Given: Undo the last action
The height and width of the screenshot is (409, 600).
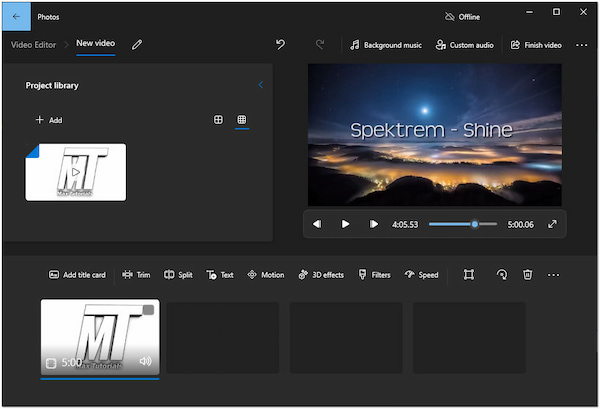Looking at the screenshot, I should [x=280, y=45].
